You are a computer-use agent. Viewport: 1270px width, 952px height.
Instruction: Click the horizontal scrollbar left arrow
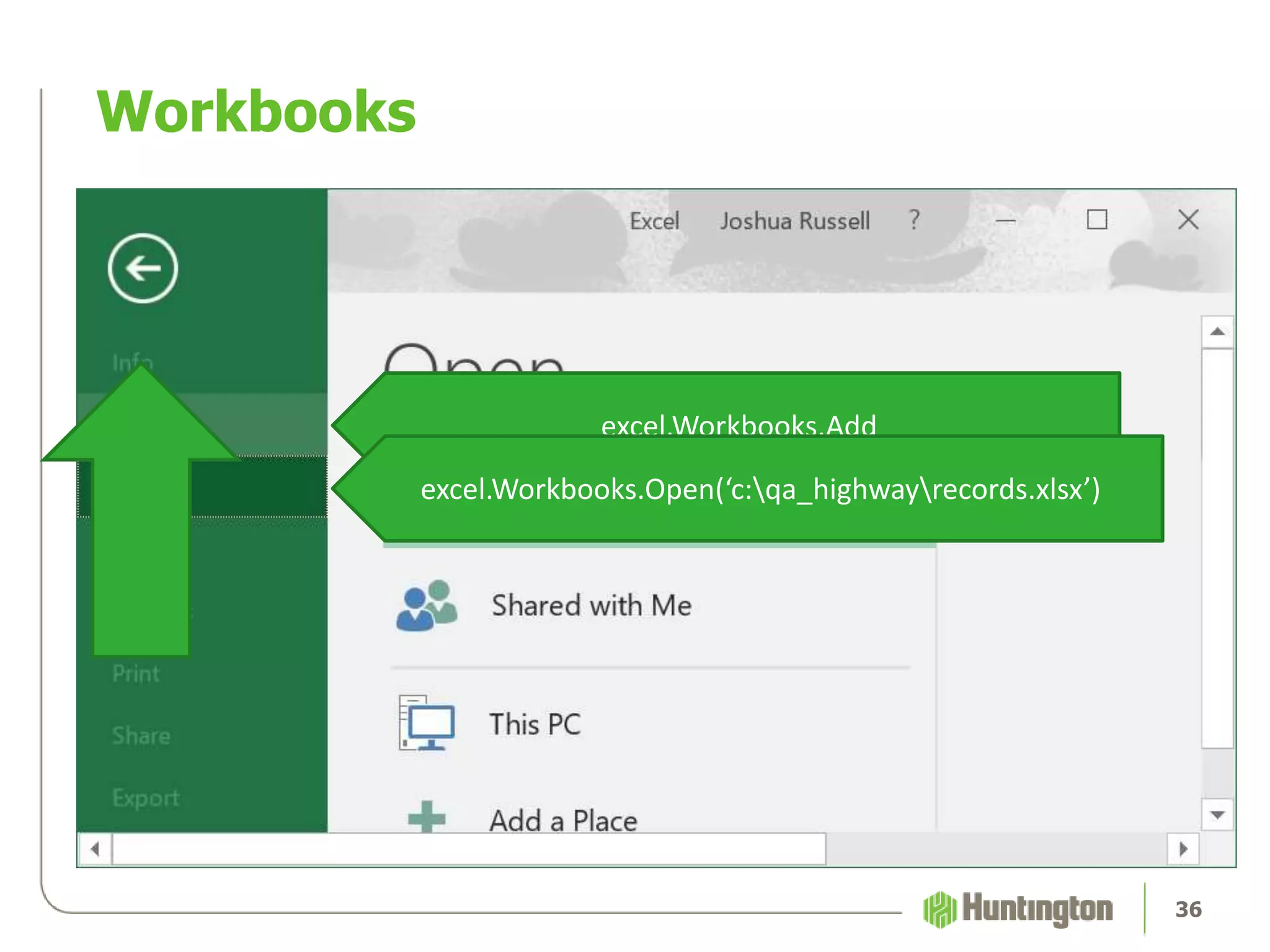[x=95, y=849]
